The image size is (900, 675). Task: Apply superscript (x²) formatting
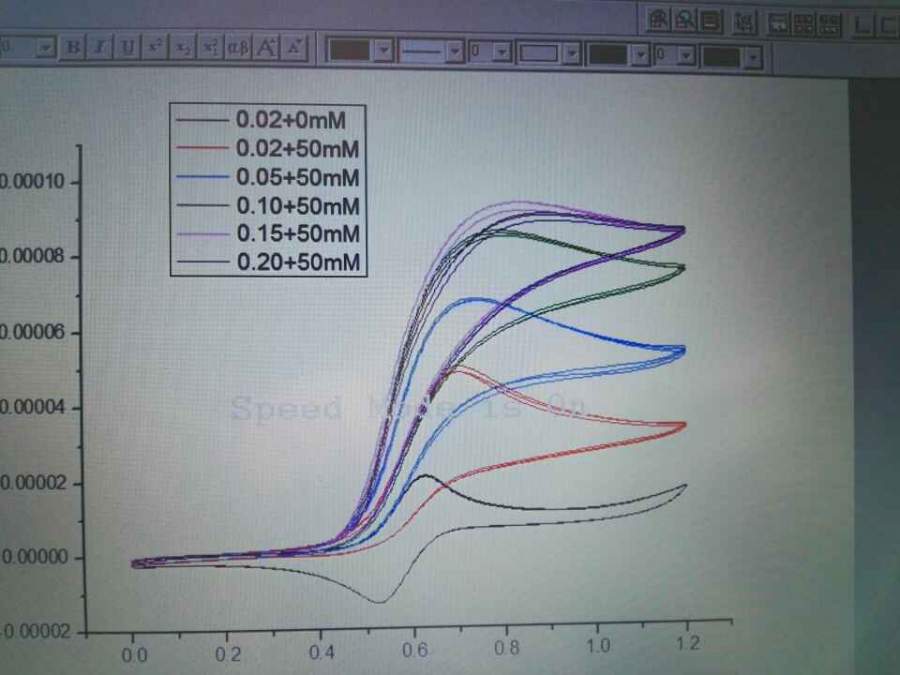155,47
